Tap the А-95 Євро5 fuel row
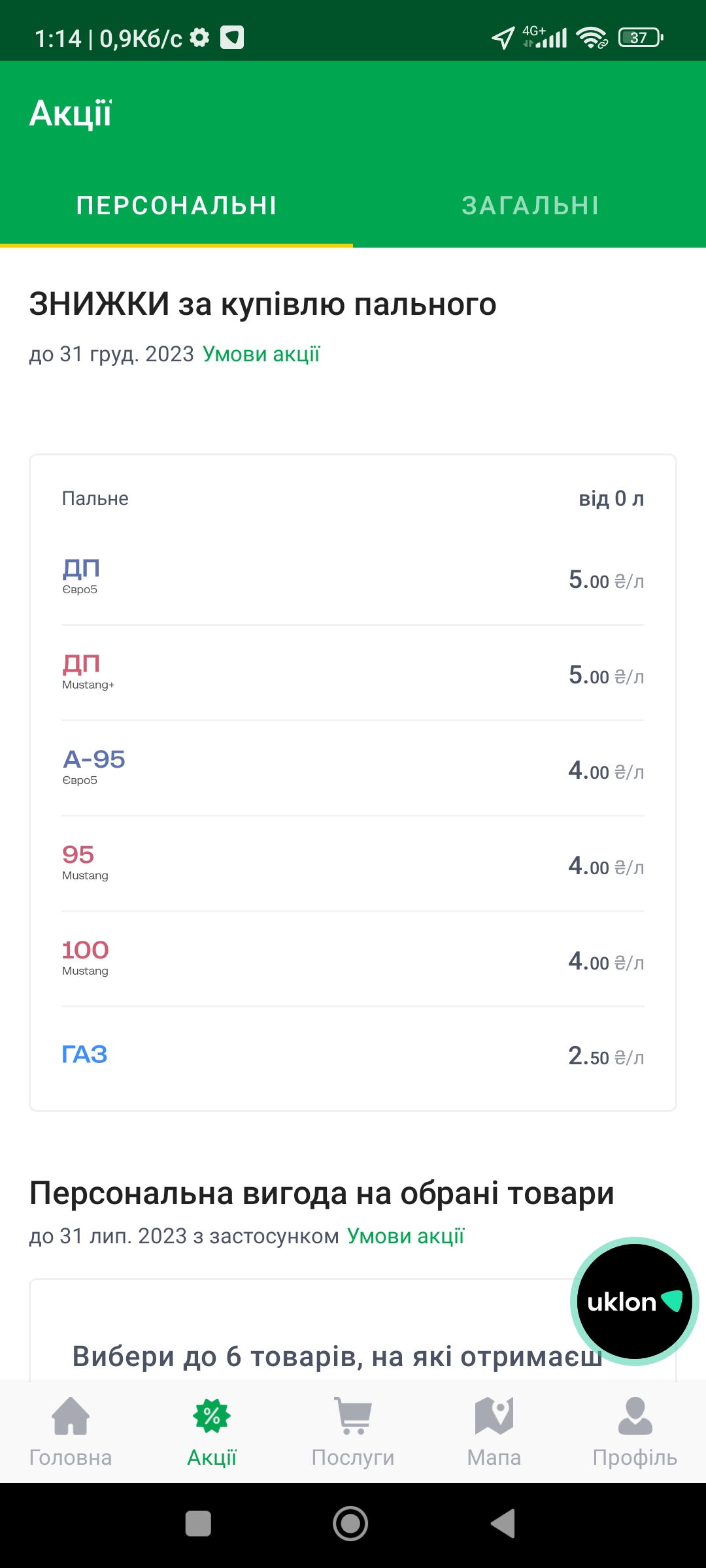 pyautogui.click(x=353, y=768)
